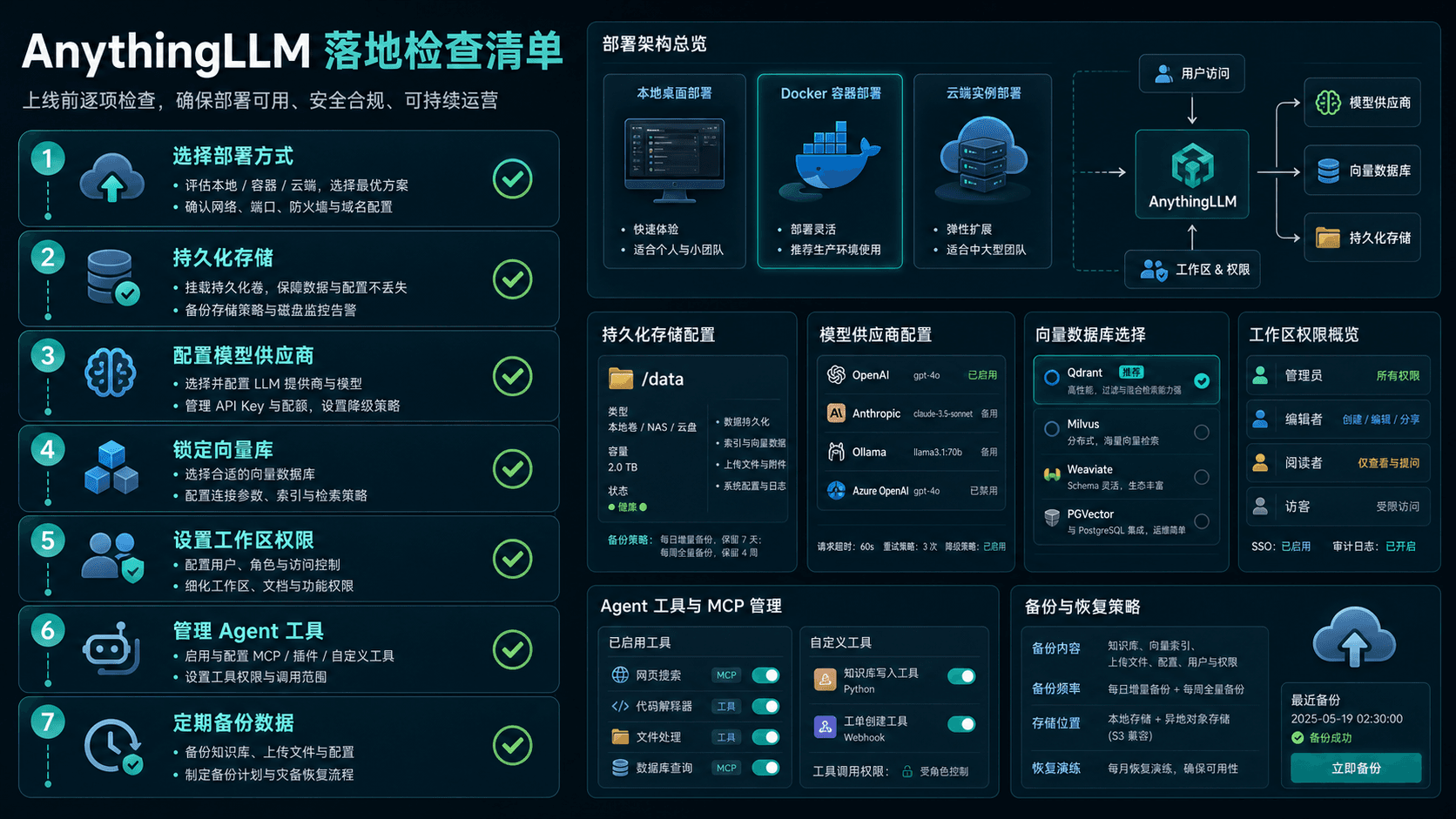Click the folder icon in 持久化存储 node

1328,238
